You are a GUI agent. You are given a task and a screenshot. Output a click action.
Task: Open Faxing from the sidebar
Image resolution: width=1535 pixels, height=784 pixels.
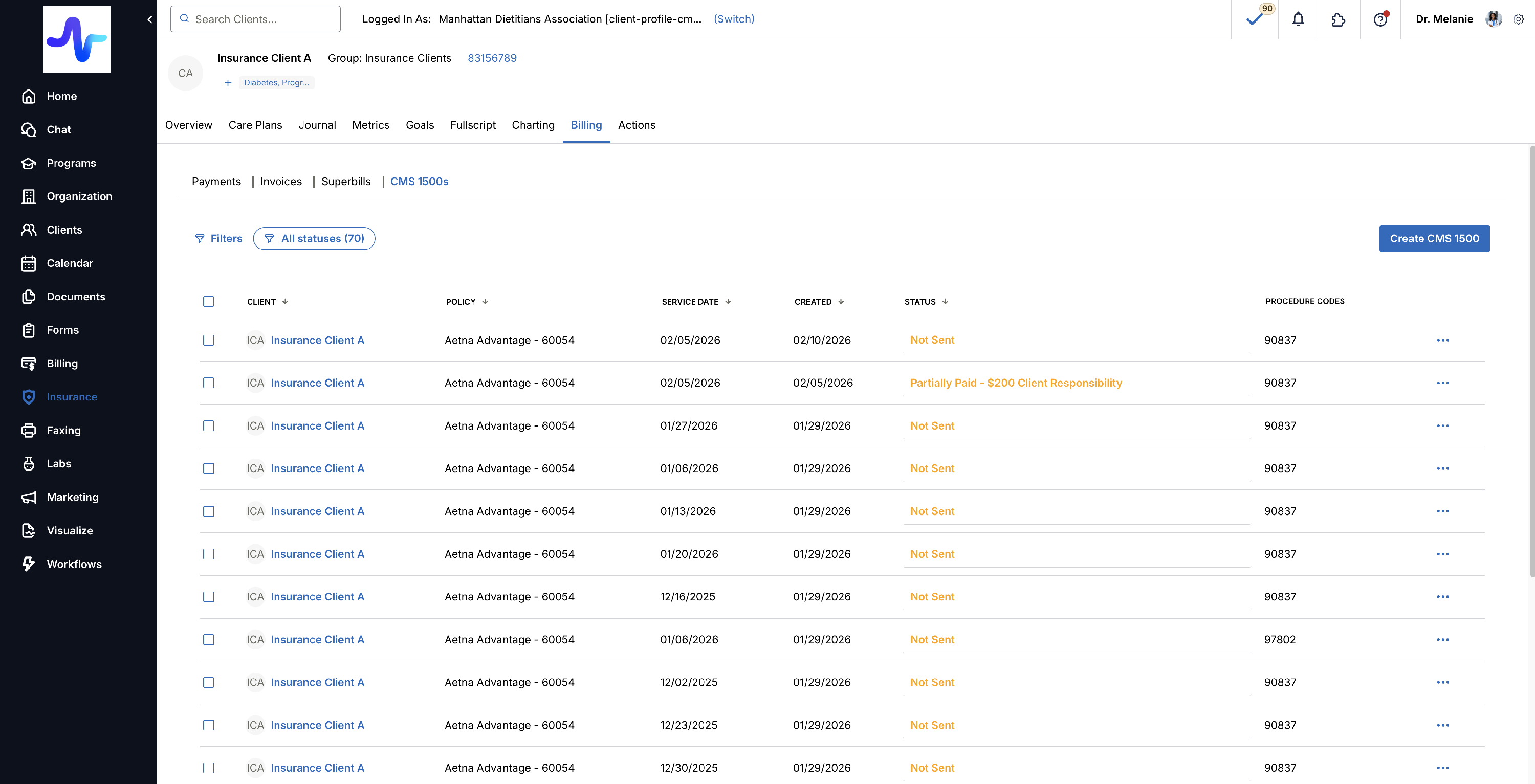63,430
